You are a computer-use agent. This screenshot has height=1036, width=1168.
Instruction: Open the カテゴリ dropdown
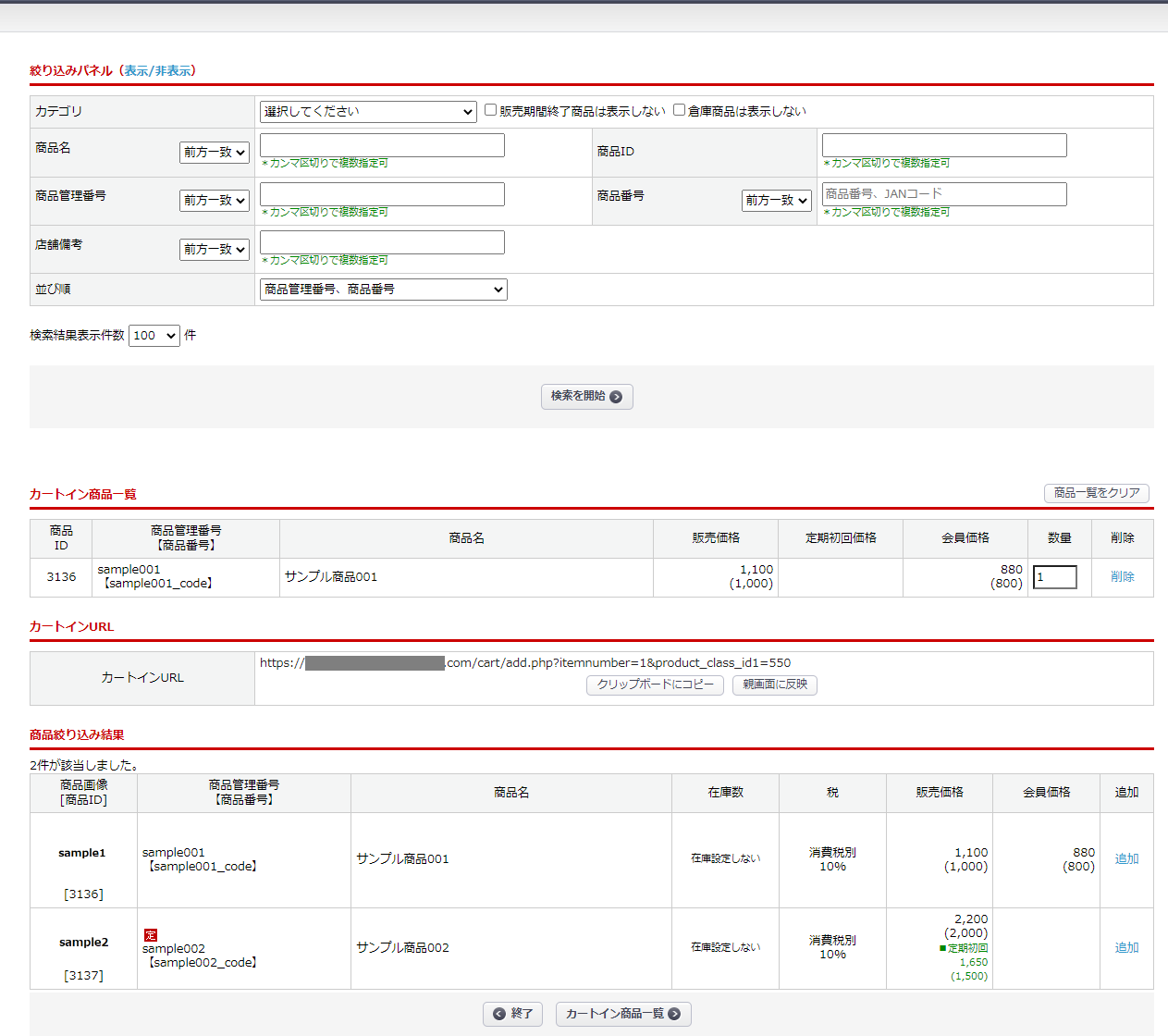(368, 112)
